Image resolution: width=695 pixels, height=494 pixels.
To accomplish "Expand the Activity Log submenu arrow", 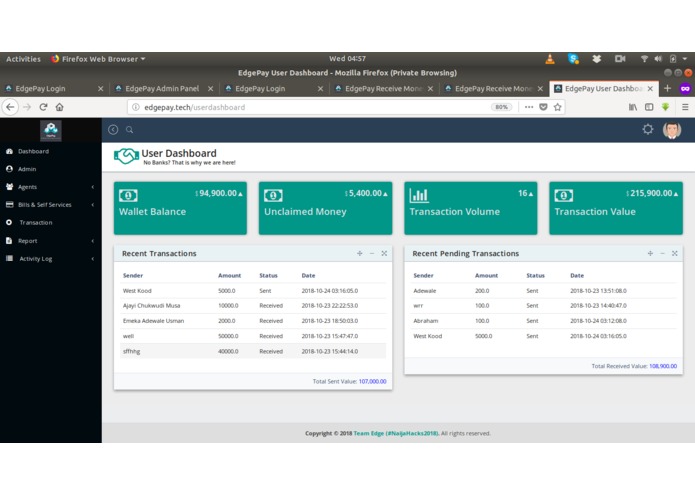I will 93,259.
